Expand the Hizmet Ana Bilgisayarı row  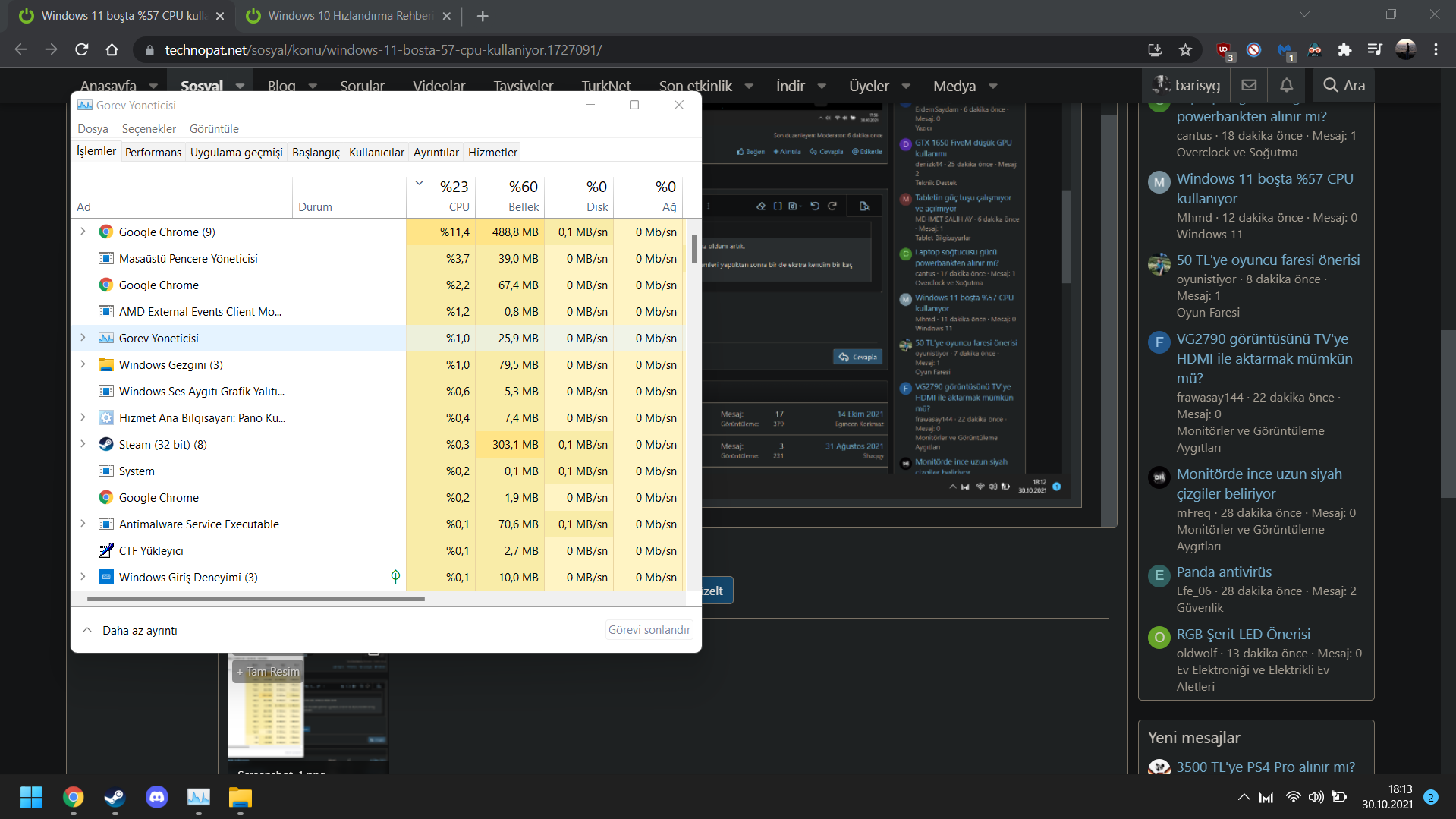(x=83, y=417)
